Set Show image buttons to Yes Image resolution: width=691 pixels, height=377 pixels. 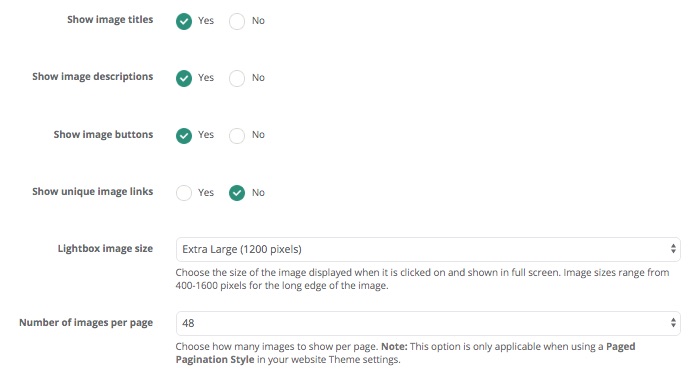click(x=184, y=135)
